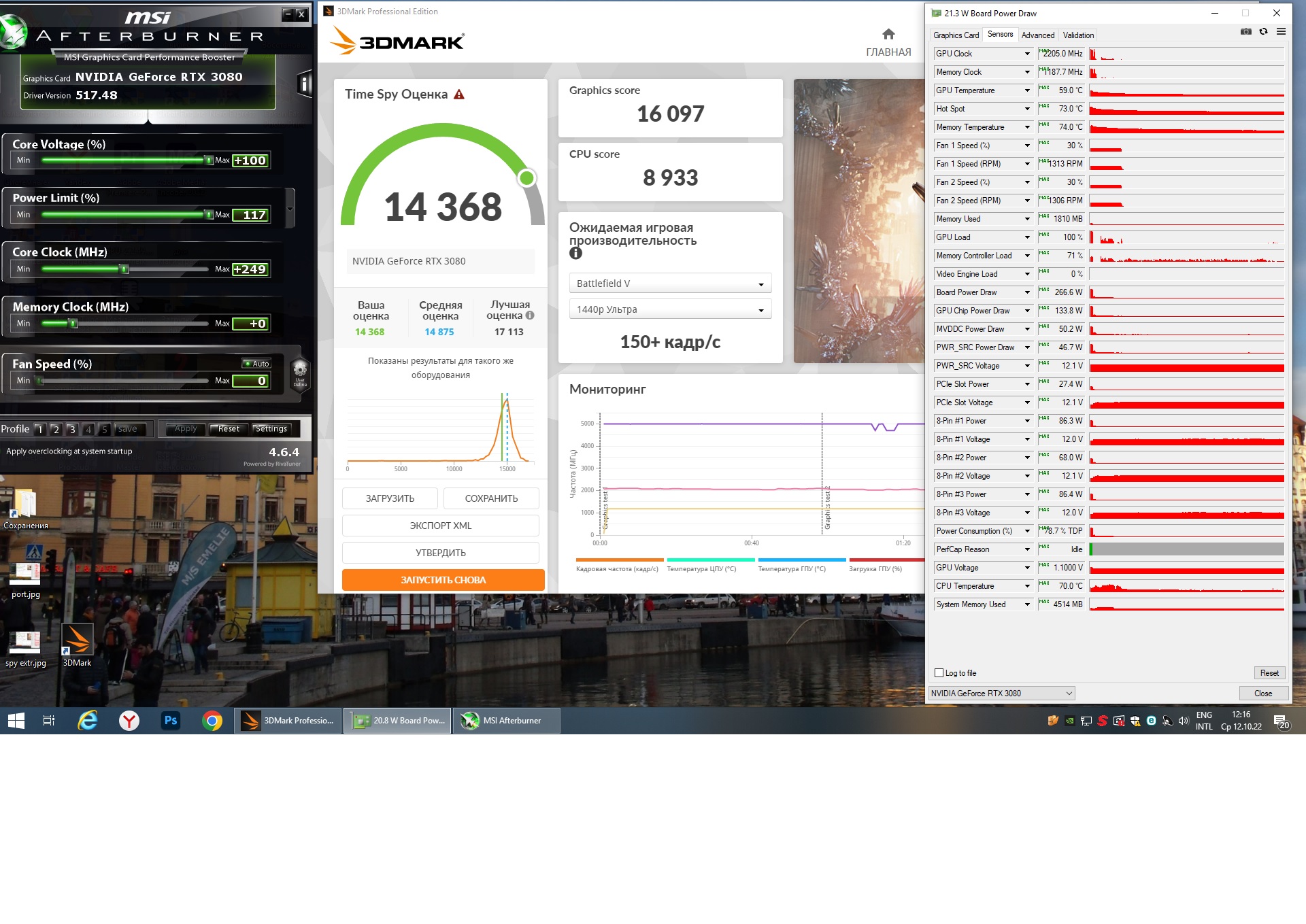Open the GPU-Z hamburger menu icon
Image resolution: width=1306 pixels, height=924 pixels.
pyautogui.click(x=1281, y=32)
